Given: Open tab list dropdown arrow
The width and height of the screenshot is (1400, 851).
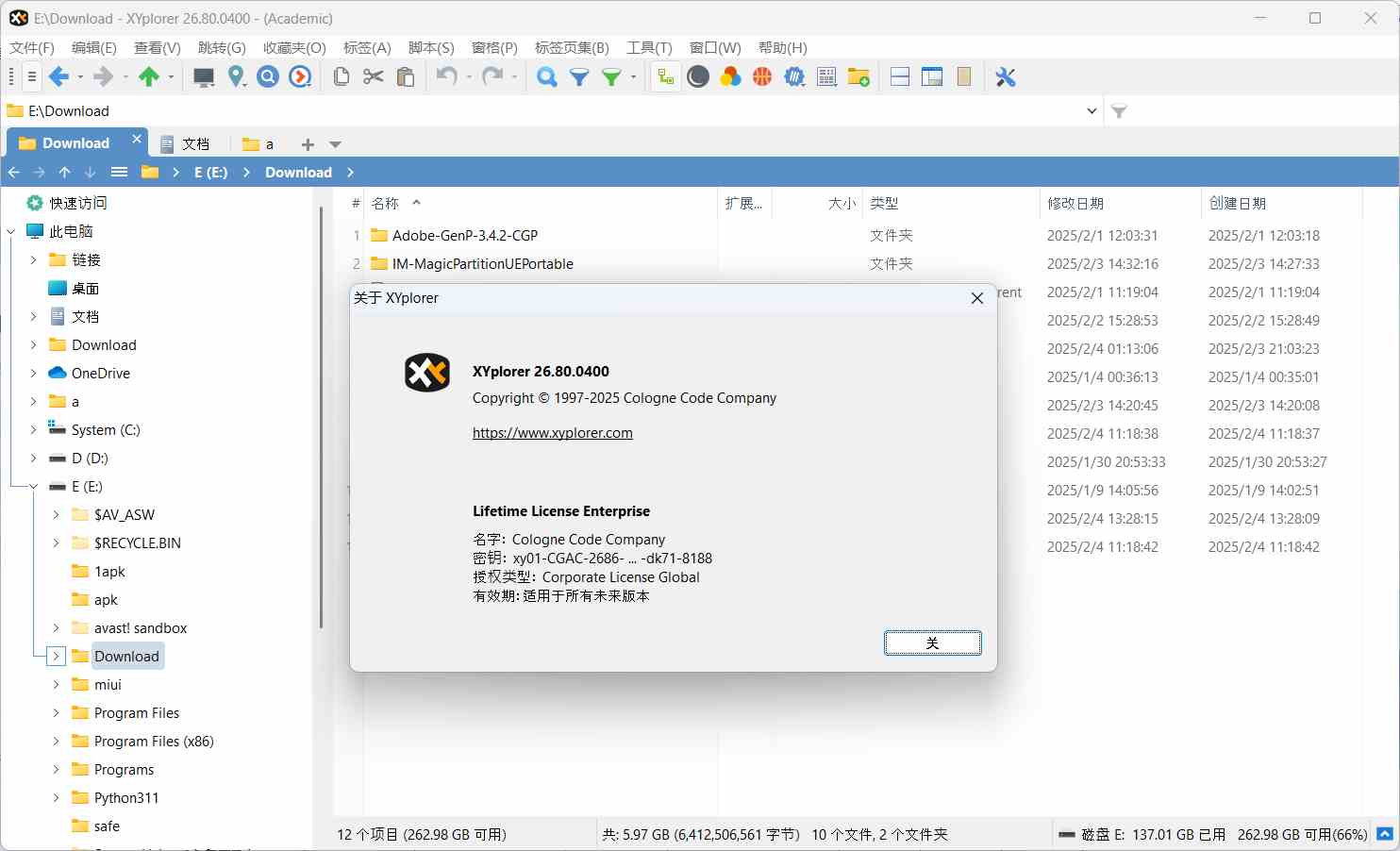Looking at the screenshot, I should 335,144.
